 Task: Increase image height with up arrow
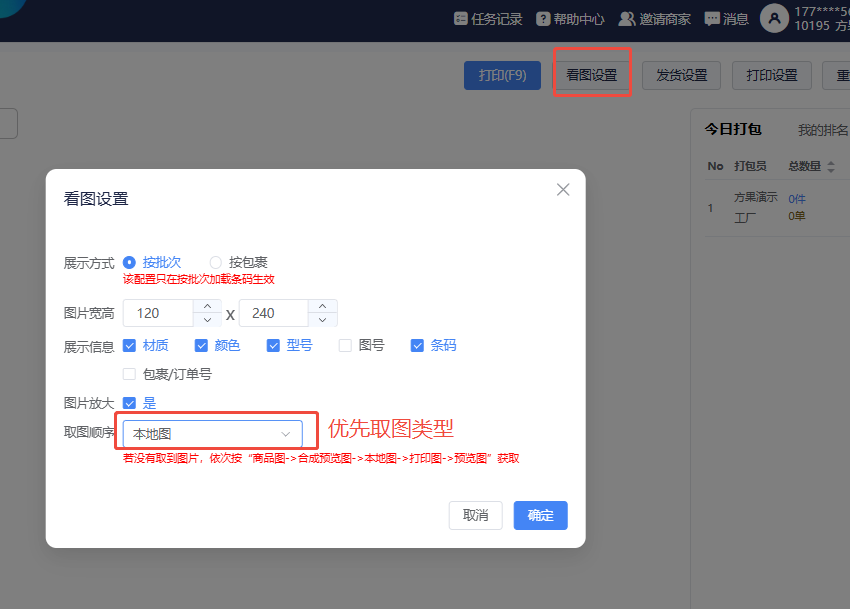point(323,306)
